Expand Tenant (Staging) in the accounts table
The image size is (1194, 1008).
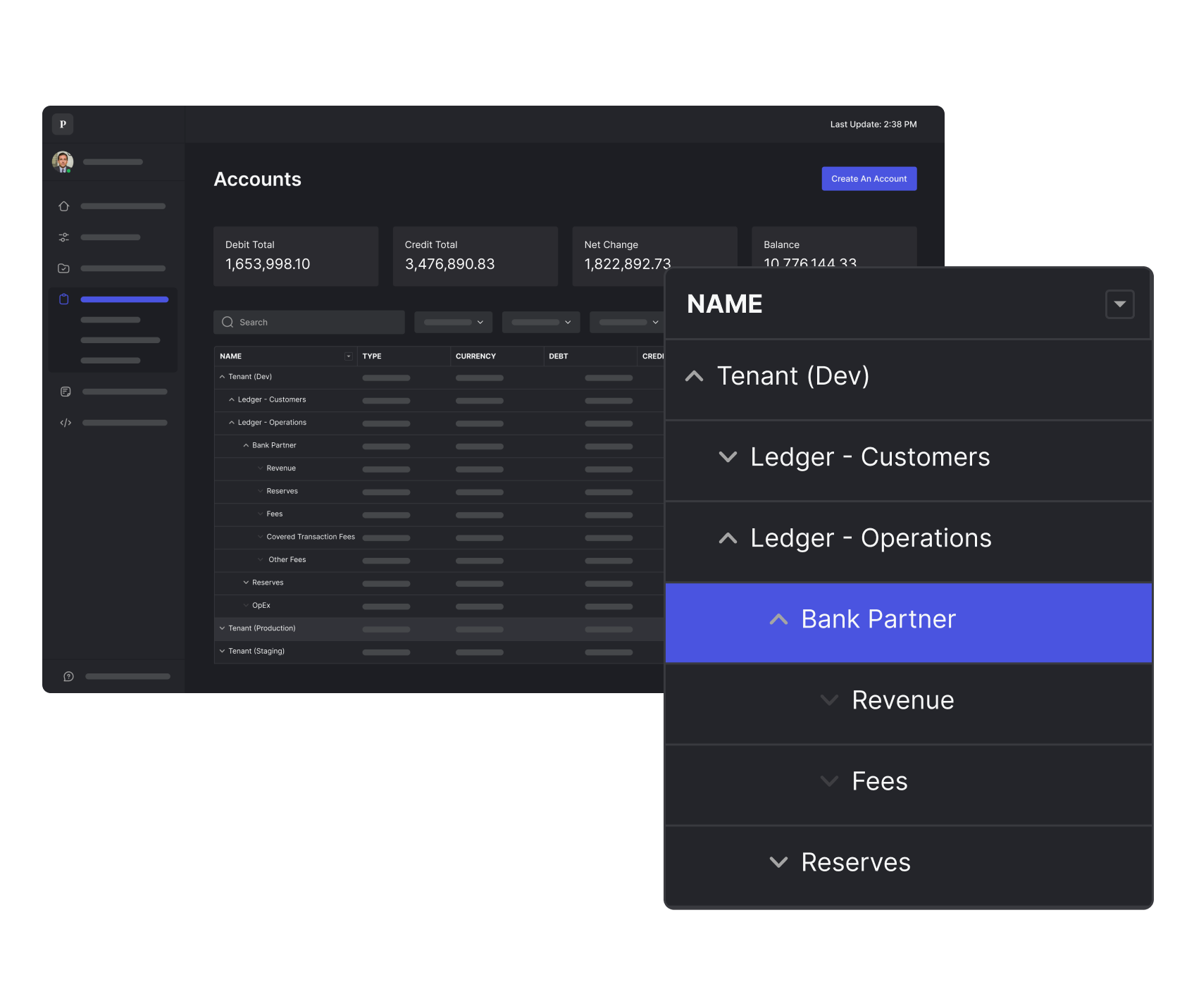(x=223, y=652)
